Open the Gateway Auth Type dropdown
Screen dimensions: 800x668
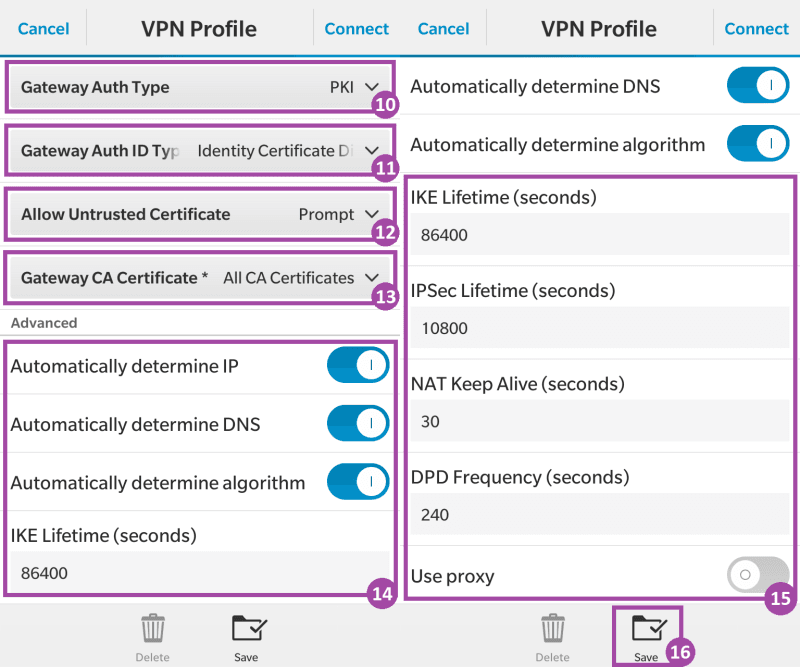click(200, 87)
